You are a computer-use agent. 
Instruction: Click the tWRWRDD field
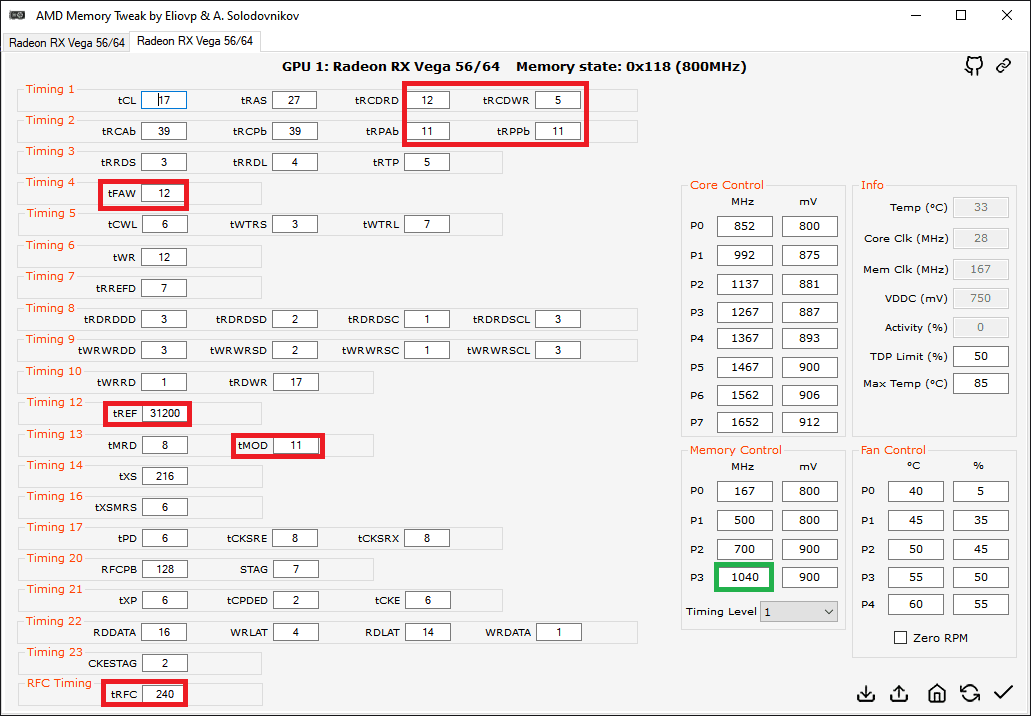tap(164, 350)
